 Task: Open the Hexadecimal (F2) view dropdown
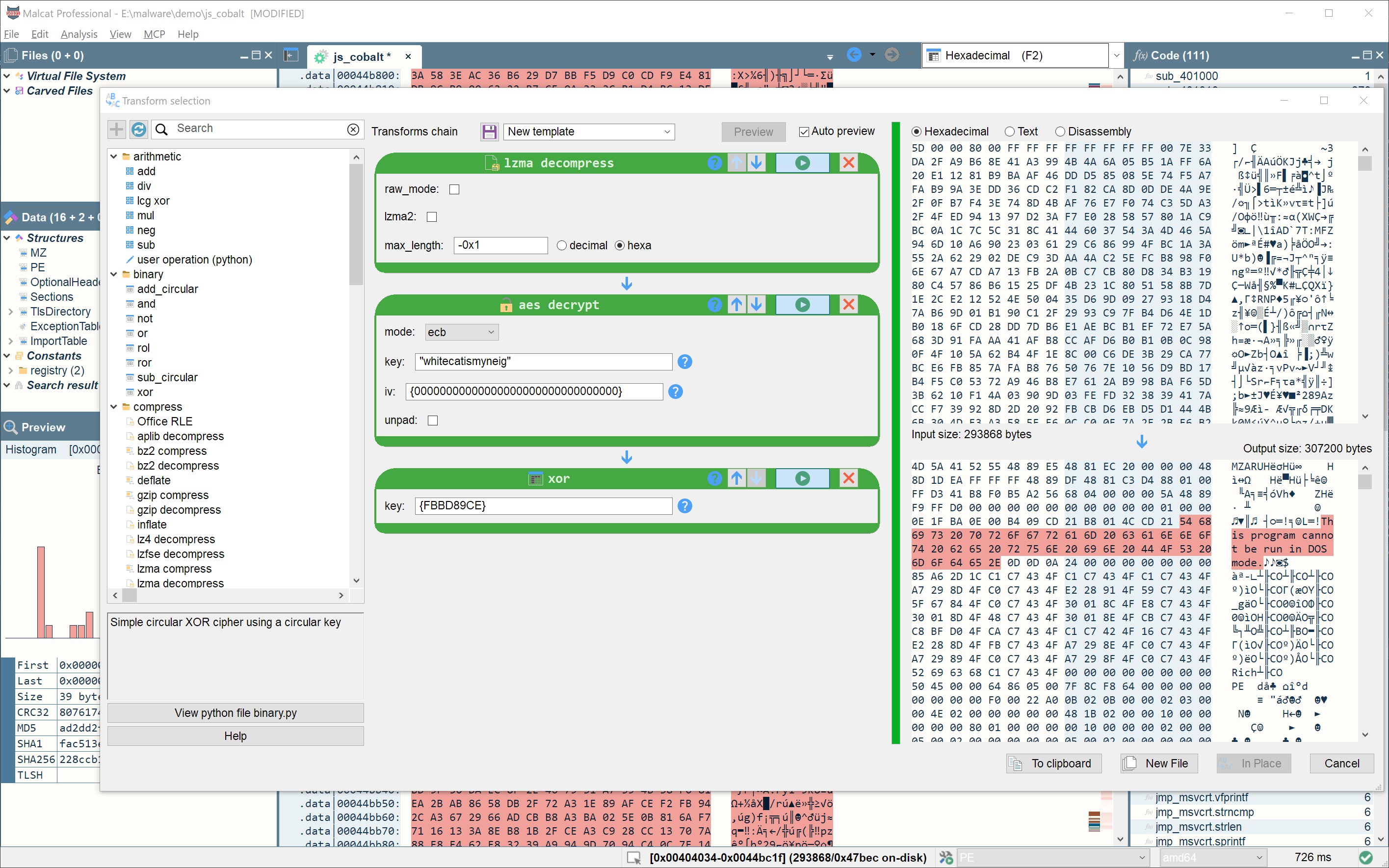coord(1116,55)
